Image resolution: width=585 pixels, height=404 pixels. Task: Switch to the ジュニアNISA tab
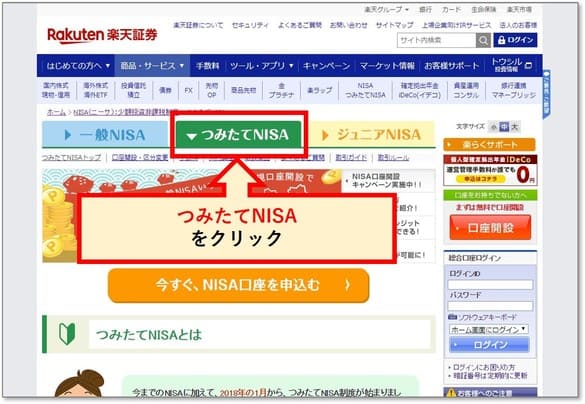(372, 135)
